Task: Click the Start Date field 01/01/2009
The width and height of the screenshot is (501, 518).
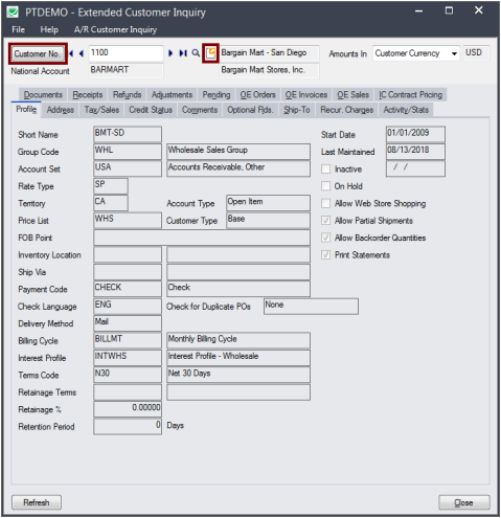Action: click(x=415, y=134)
